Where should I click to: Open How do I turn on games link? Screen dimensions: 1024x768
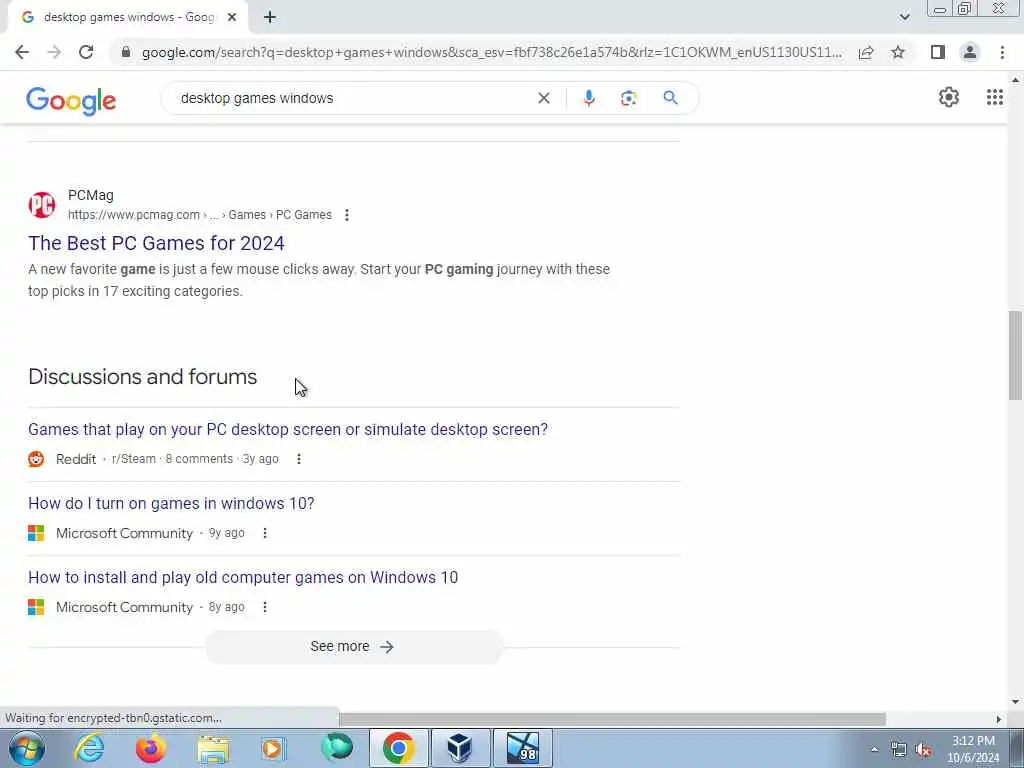coord(171,504)
